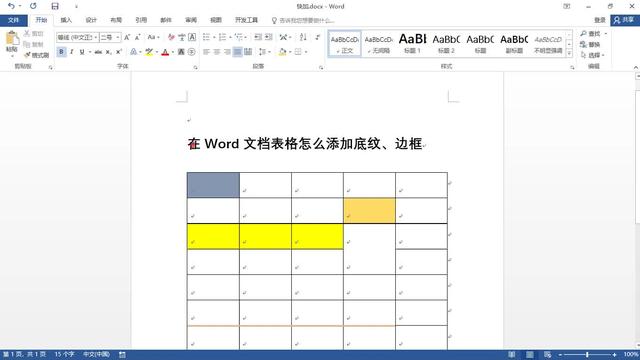Toggle Align Left paragraph alignment
The height and width of the screenshot is (360, 640).
pos(207,52)
